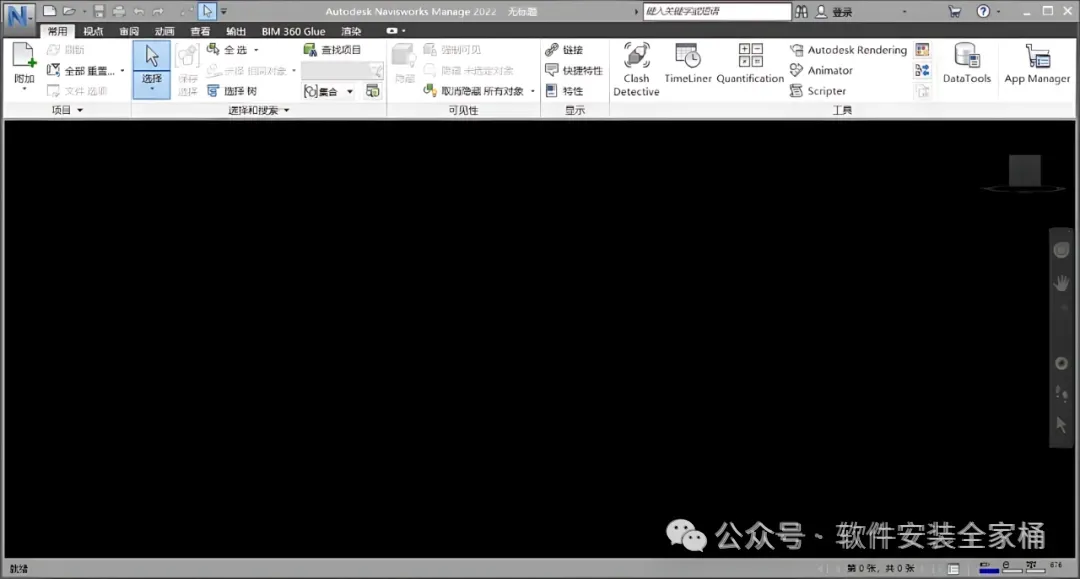
Task: Click 取消隐藏 所有对象 unhide all
Action: point(474,91)
